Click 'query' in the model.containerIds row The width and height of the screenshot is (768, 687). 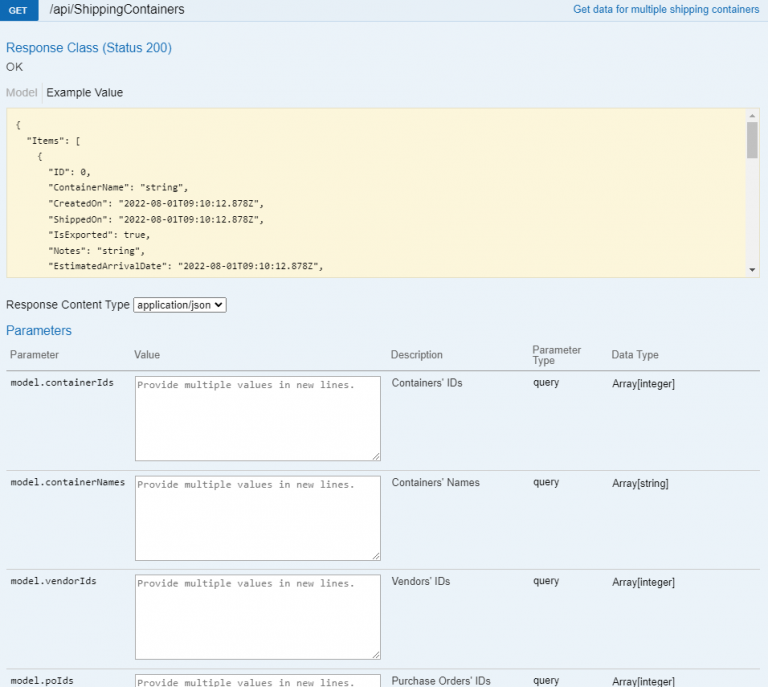click(546, 383)
